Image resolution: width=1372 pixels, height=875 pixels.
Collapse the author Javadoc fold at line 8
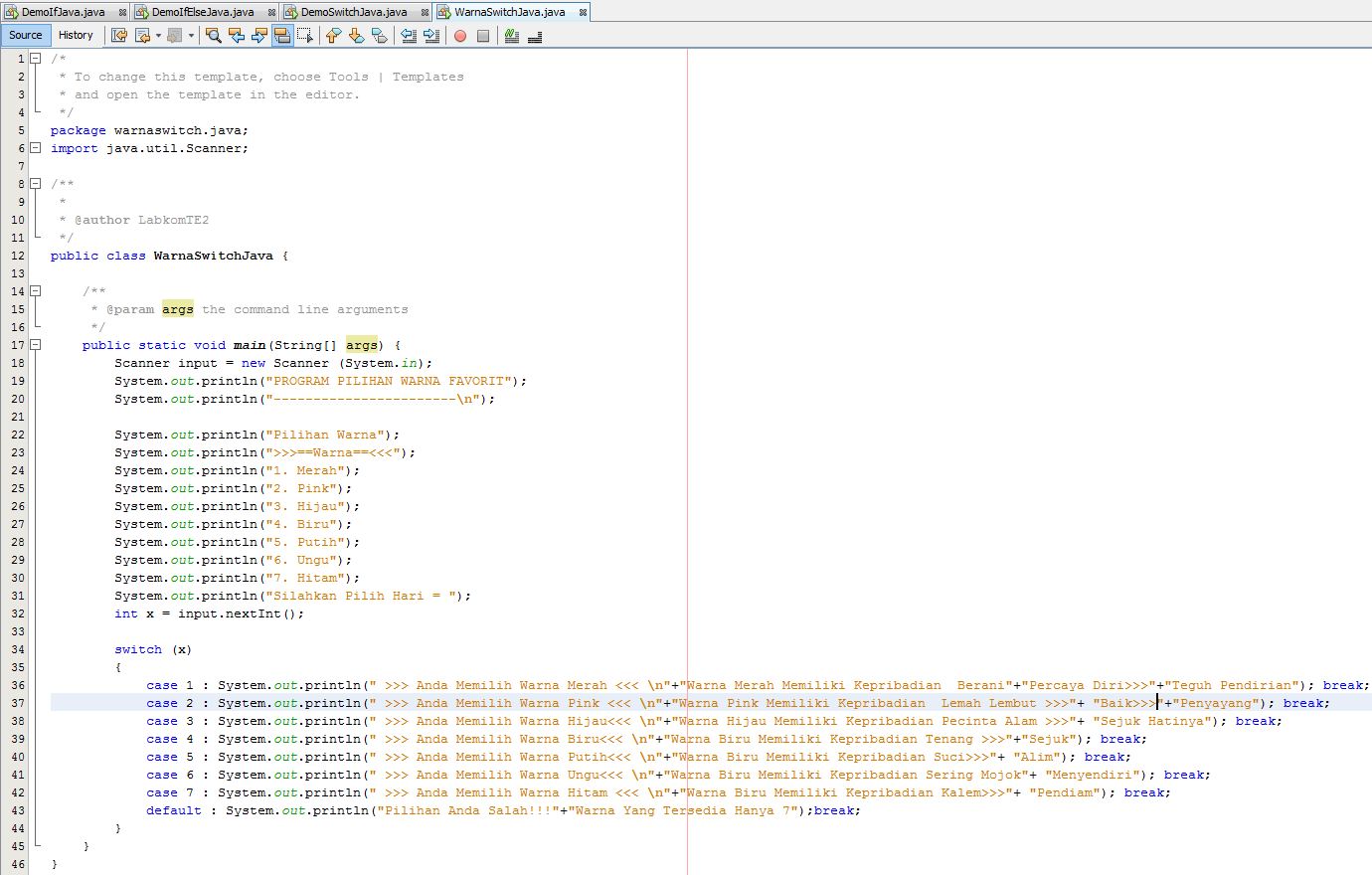[x=36, y=184]
